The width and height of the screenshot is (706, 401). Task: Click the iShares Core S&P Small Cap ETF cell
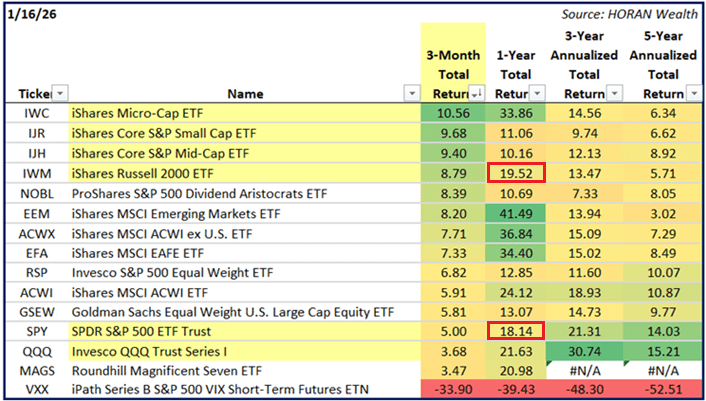coord(244,134)
